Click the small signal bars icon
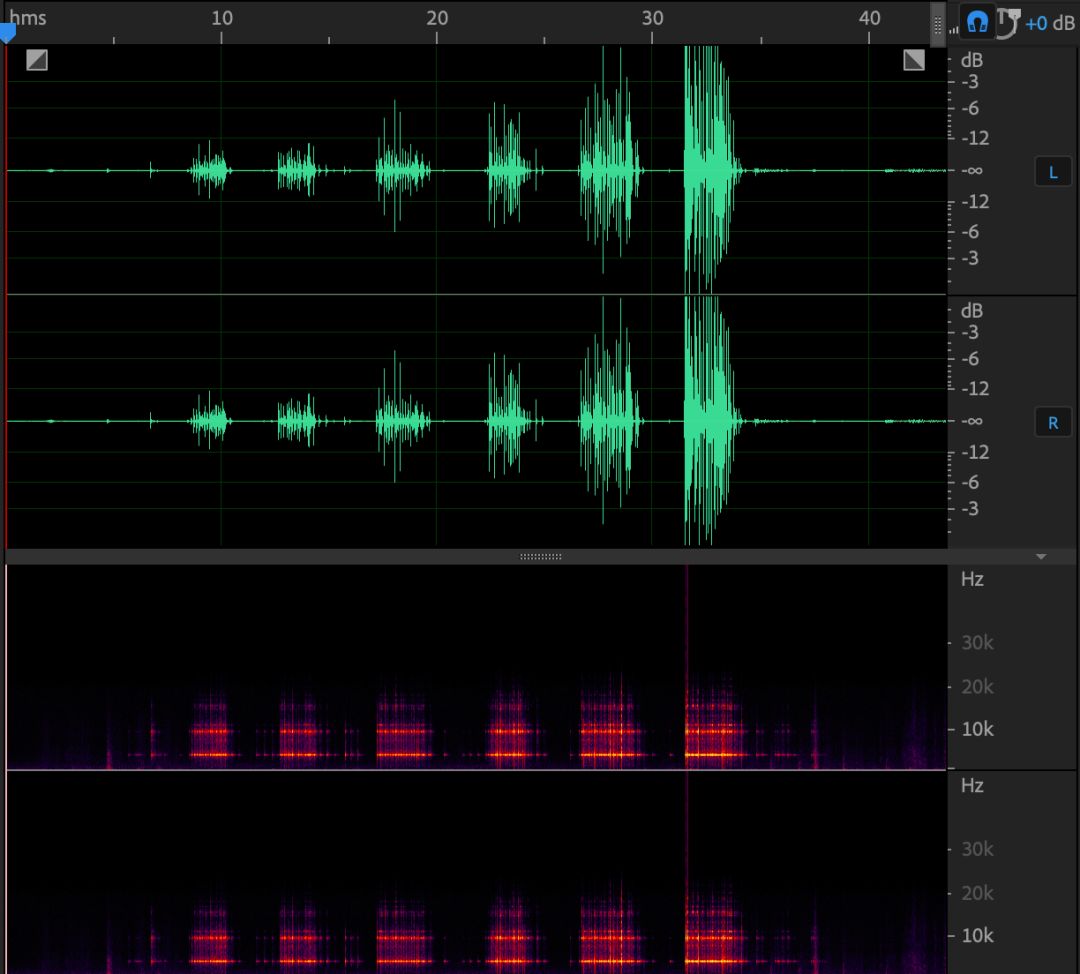 pos(953,28)
